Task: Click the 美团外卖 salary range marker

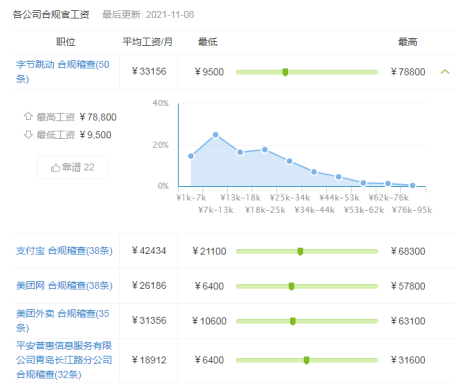Action: 293,321
